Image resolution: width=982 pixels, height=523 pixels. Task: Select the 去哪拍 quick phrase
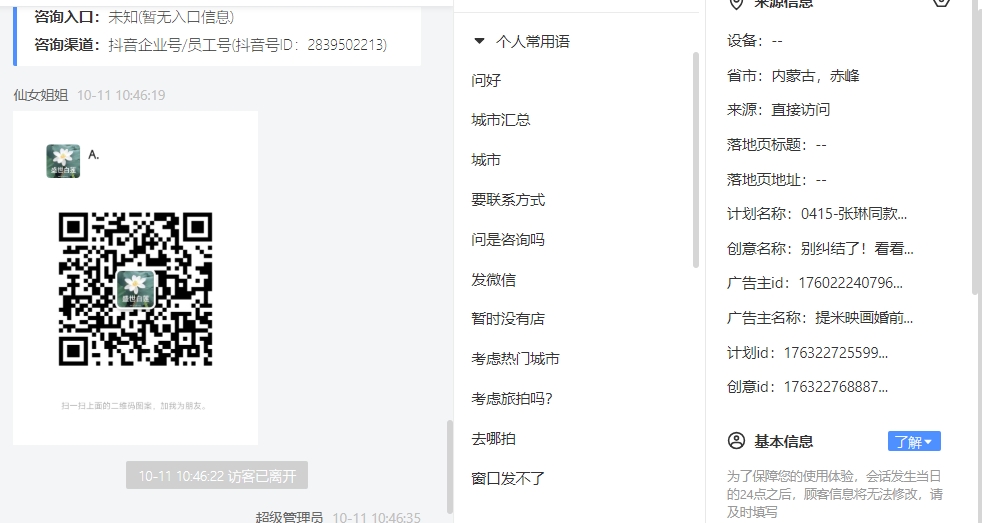point(494,438)
